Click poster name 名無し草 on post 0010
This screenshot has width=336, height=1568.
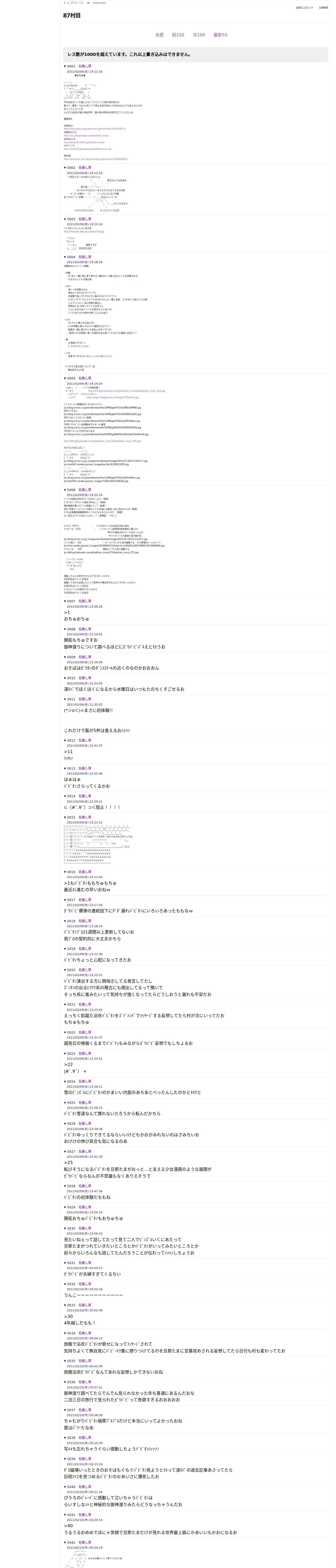click(x=85, y=678)
